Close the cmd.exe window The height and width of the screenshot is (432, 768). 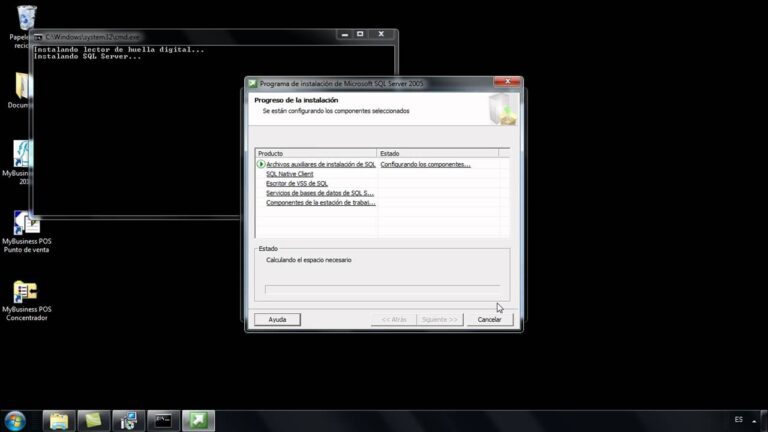pyautogui.click(x=381, y=34)
